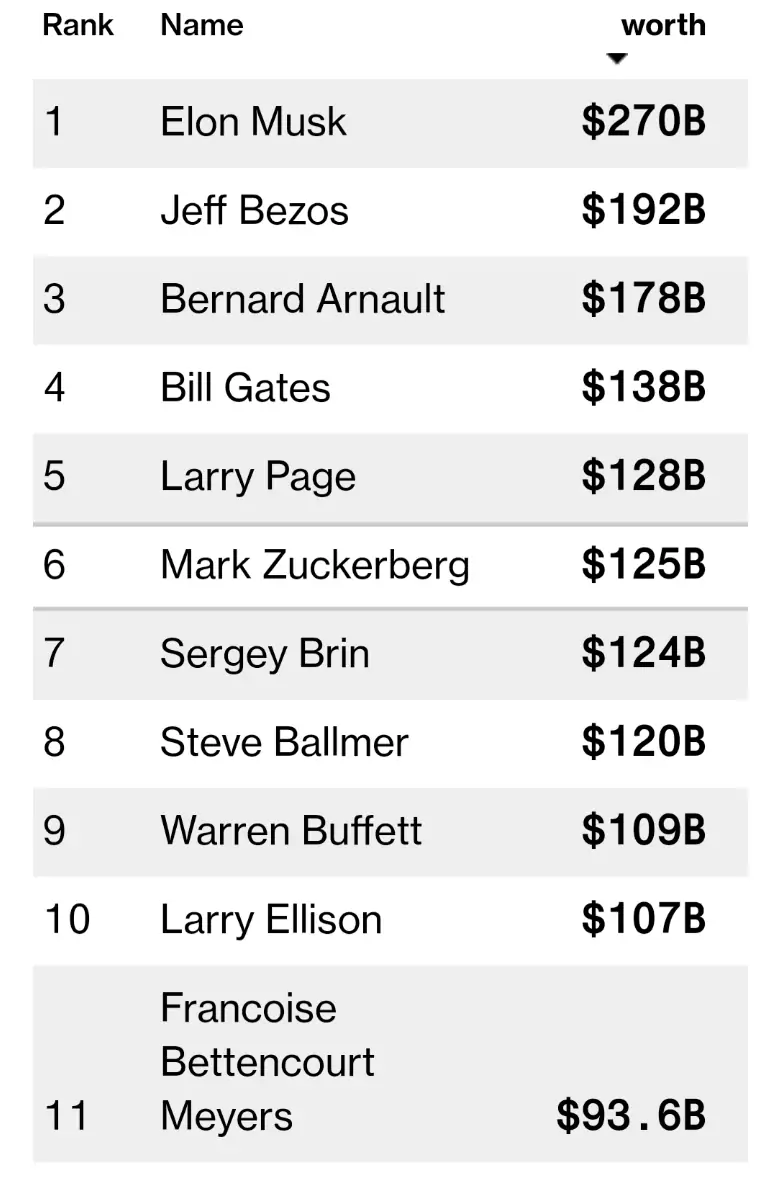Click rank number 10
The width and height of the screenshot is (758, 1190).
pos(67,920)
